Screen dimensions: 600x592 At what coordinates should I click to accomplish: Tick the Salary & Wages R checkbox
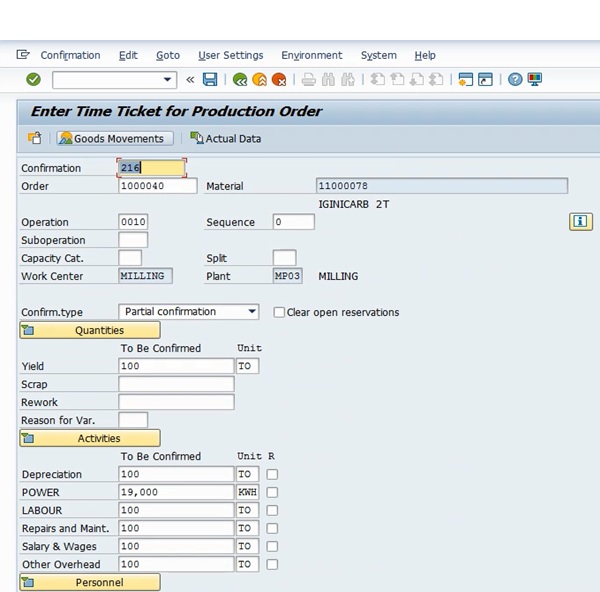(x=272, y=546)
